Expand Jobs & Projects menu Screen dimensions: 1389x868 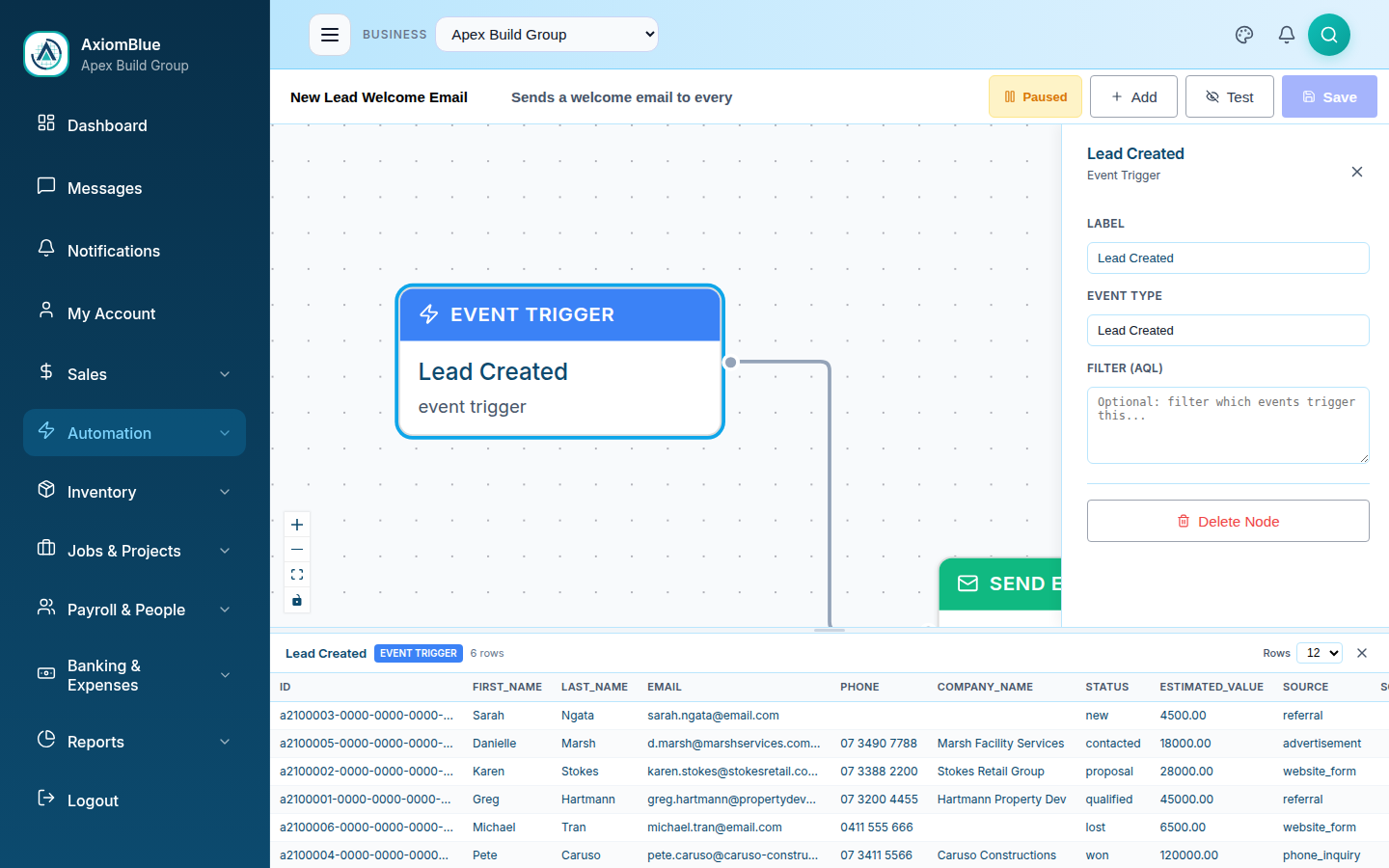click(x=134, y=551)
